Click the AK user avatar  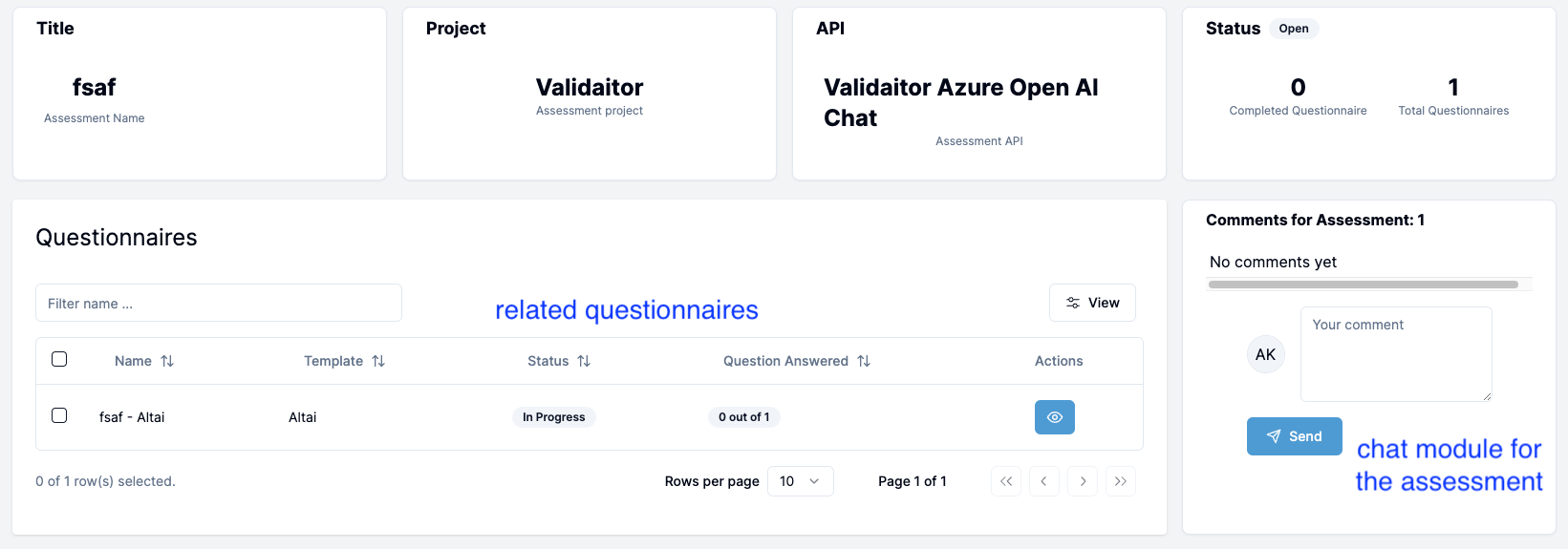[1266, 354]
